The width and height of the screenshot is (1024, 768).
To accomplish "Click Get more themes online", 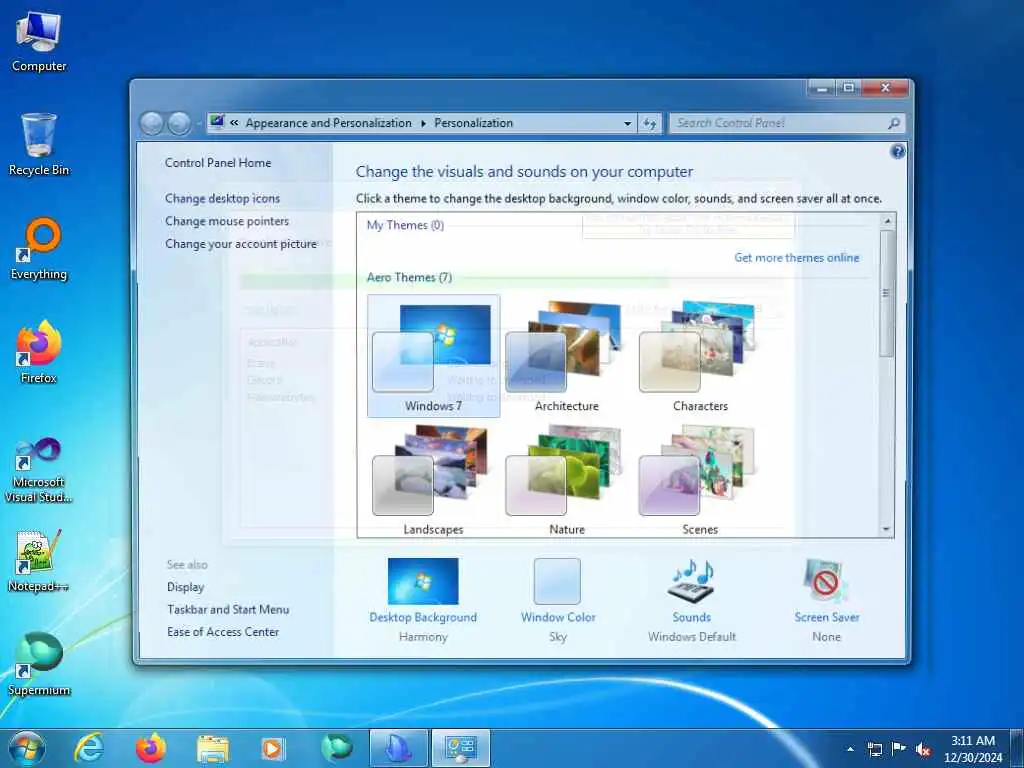I will (797, 257).
